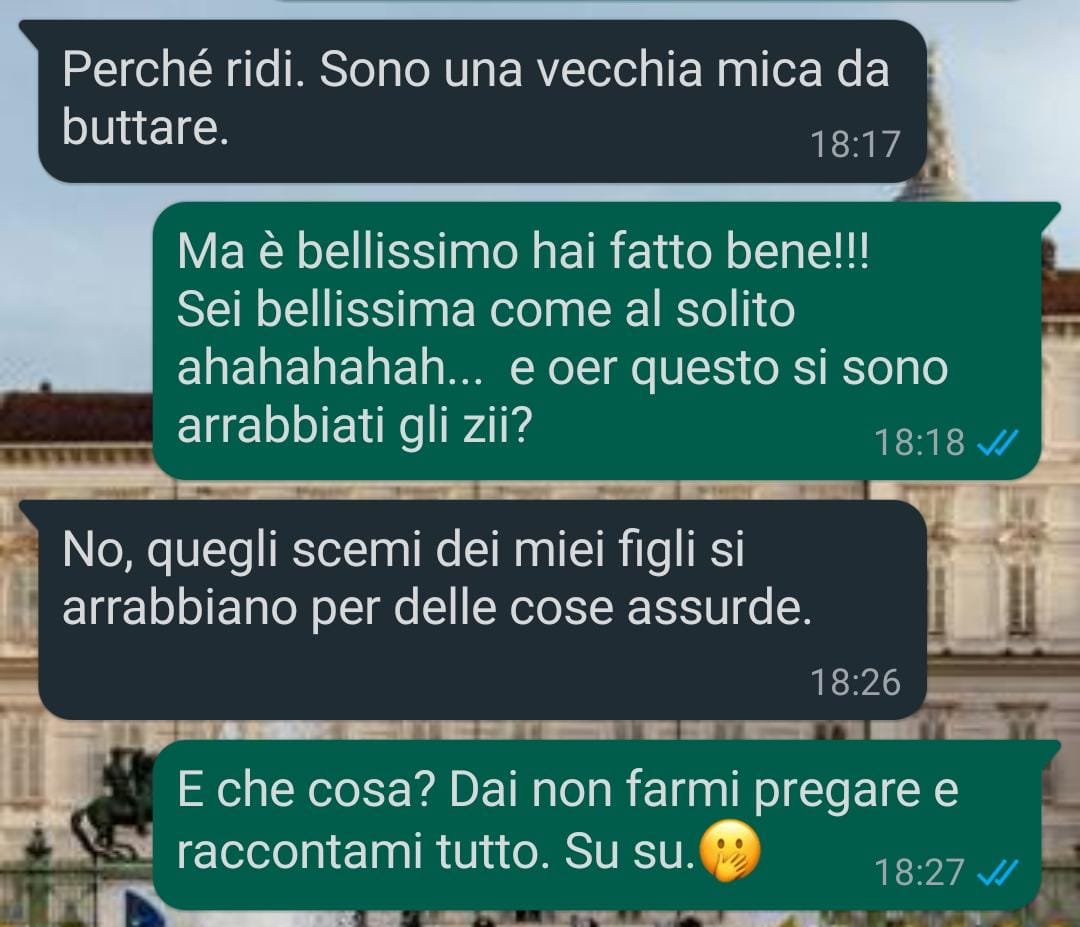Image resolution: width=1080 pixels, height=927 pixels.
Task: Click the blue read ticks at 18:18
Action: [998, 443]
